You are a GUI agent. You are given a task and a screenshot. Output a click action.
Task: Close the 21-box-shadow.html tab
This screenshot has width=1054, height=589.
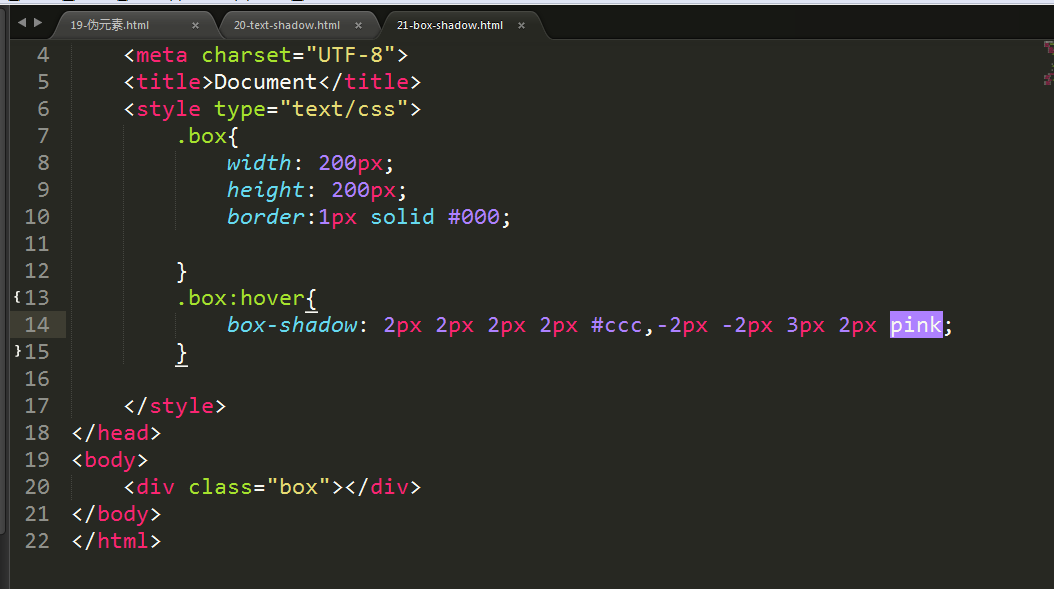coord(521,26)
